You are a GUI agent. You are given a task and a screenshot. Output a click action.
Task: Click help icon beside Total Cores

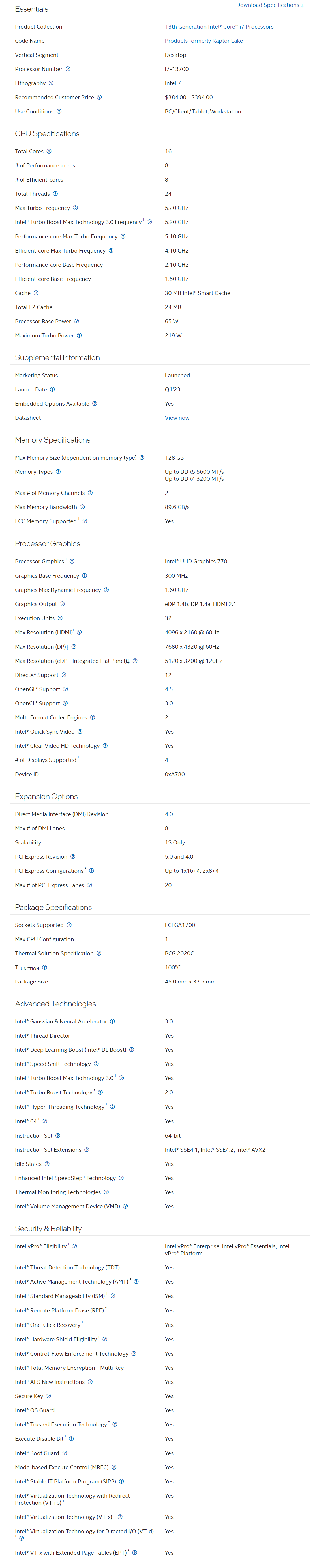tap(49, 152)
